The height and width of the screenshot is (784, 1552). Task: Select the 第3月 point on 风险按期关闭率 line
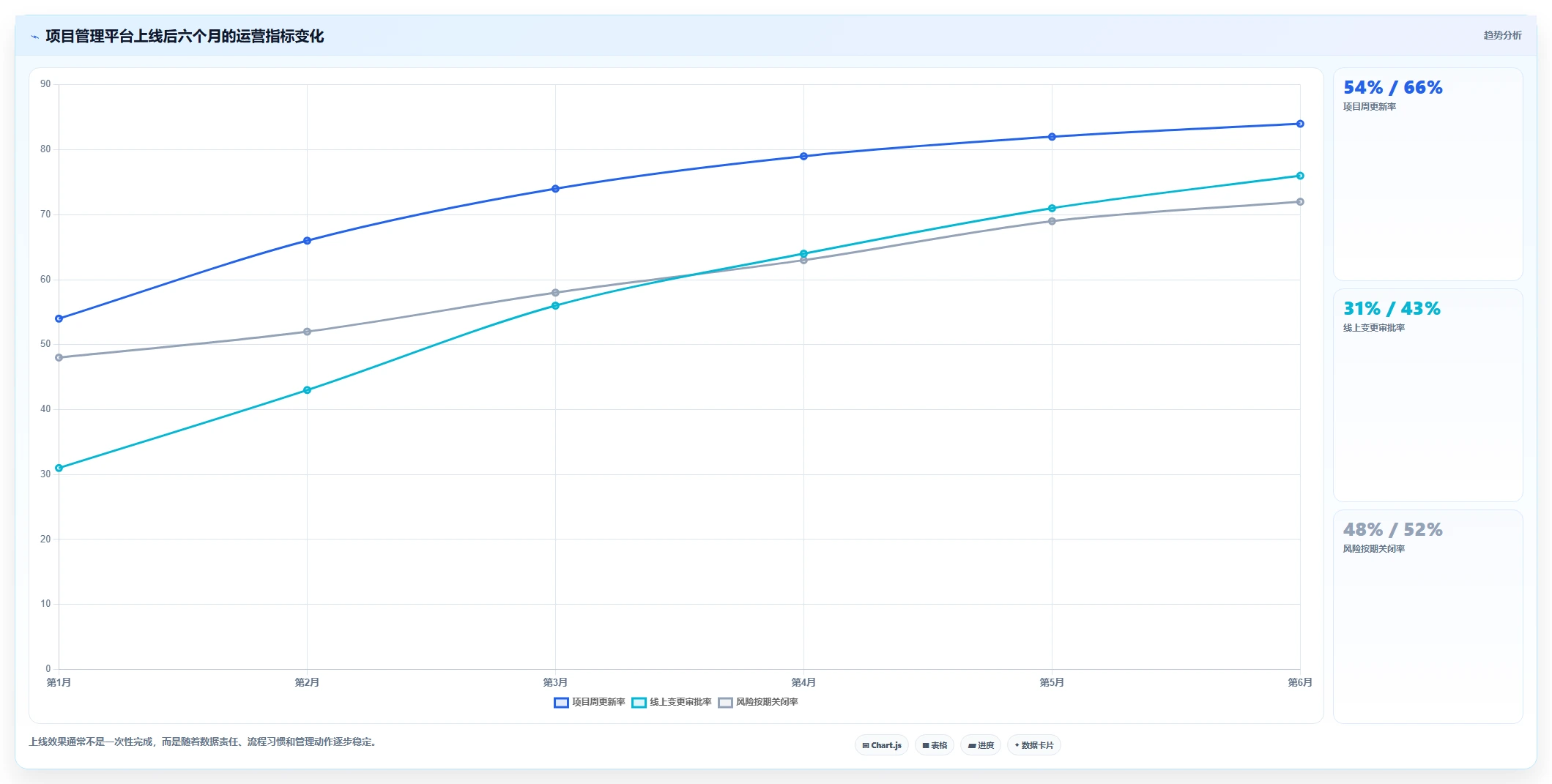[555, 293]
